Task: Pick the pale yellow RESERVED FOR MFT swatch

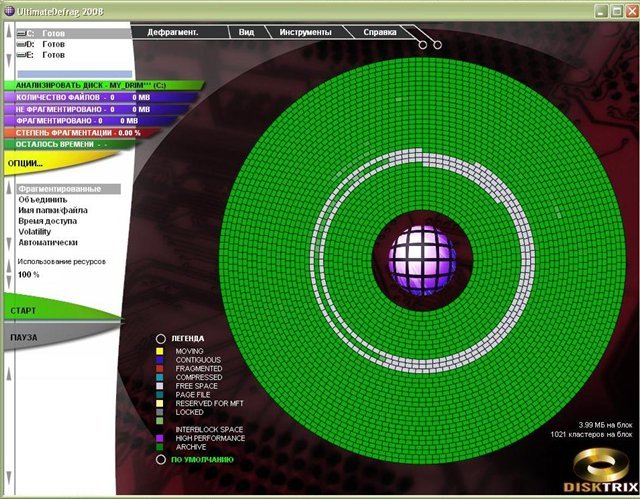Action: pos(160,404)
